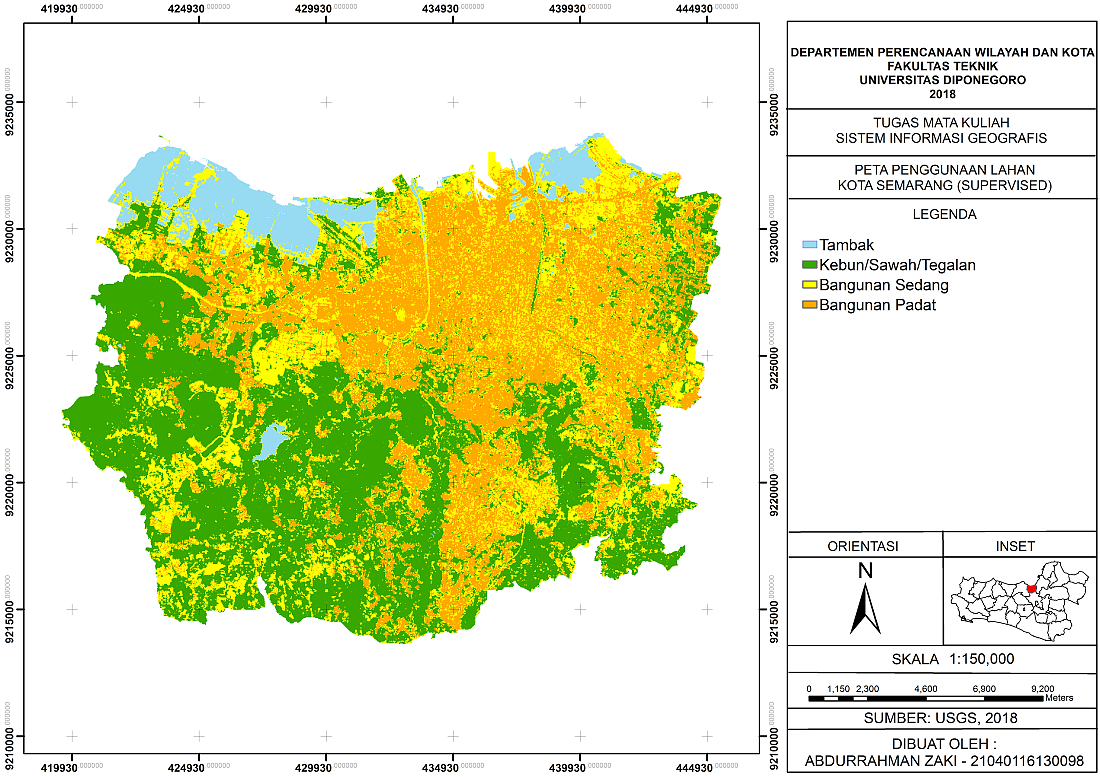Click the blue Tambak color swatch
Screen dimensions: 1100x777
click(x=809, y=244)
